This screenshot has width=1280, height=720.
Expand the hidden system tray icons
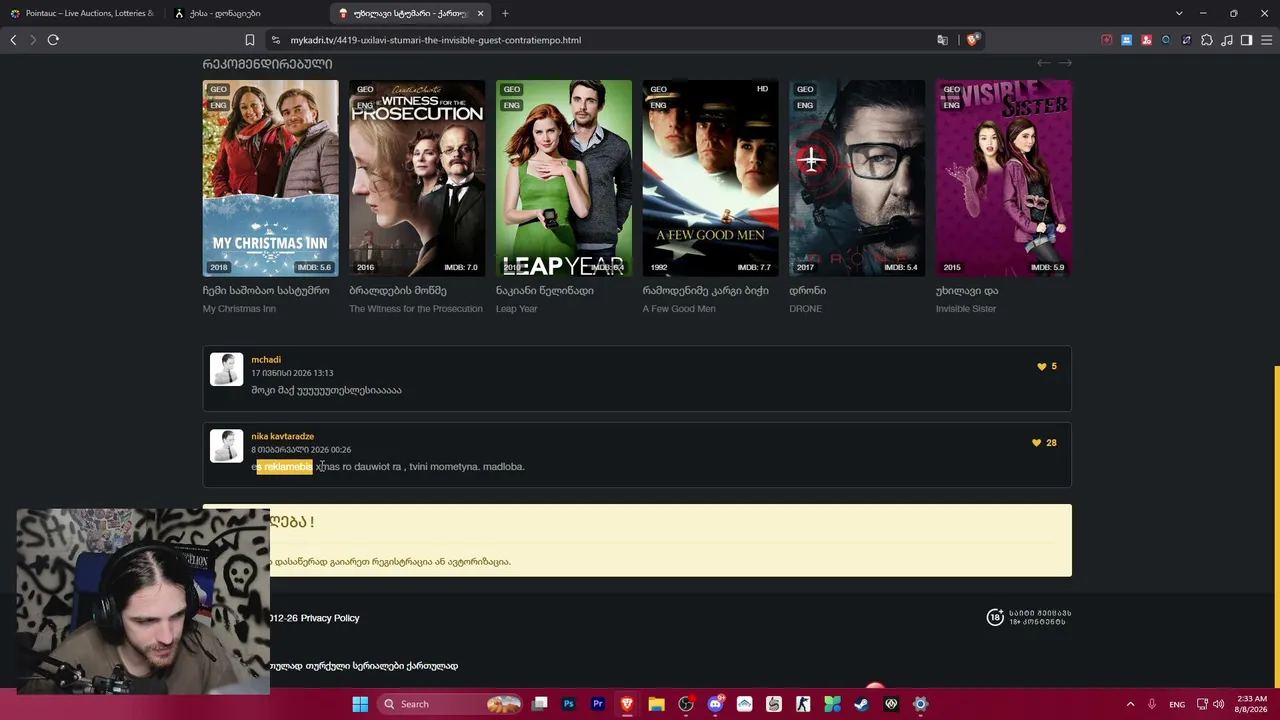tap(1131, 704)
